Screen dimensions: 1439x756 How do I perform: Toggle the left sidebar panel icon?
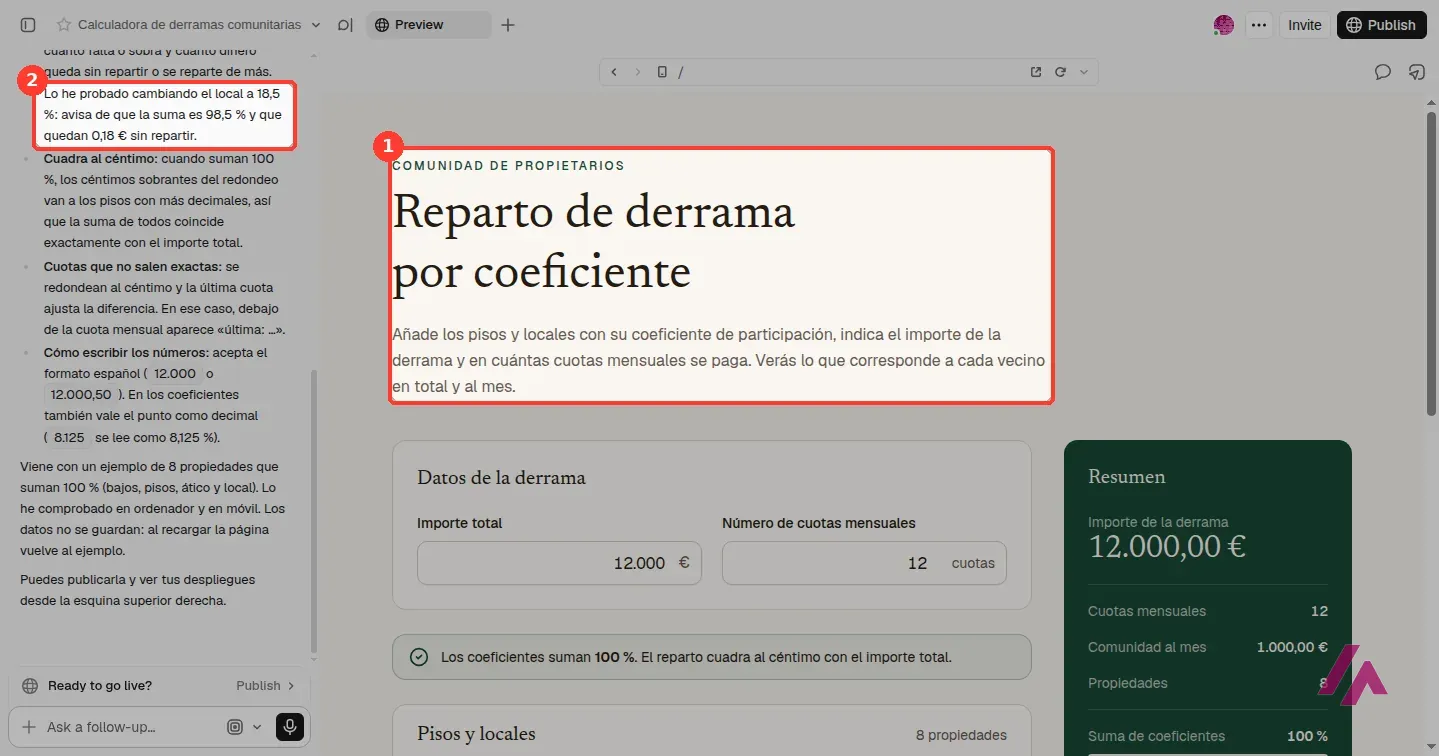(28, 25)
